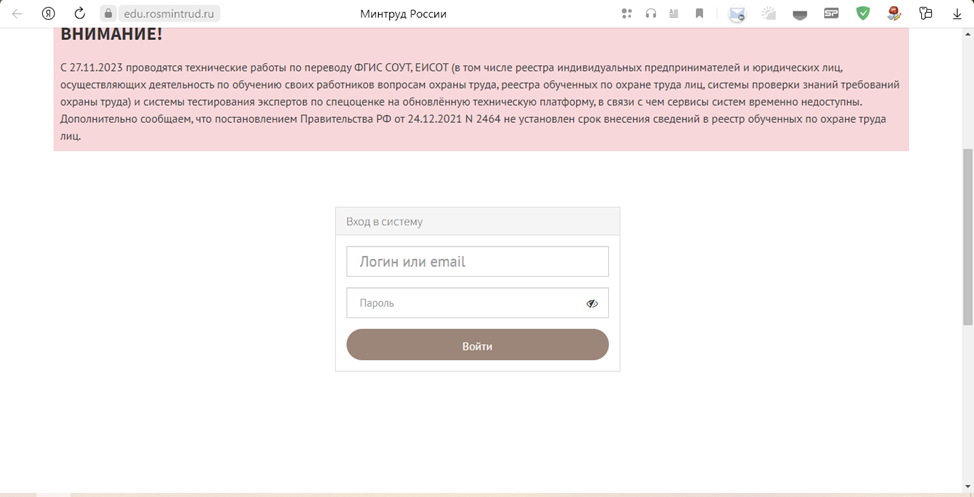
Task: Click the page translate icon
Action: 674,14
